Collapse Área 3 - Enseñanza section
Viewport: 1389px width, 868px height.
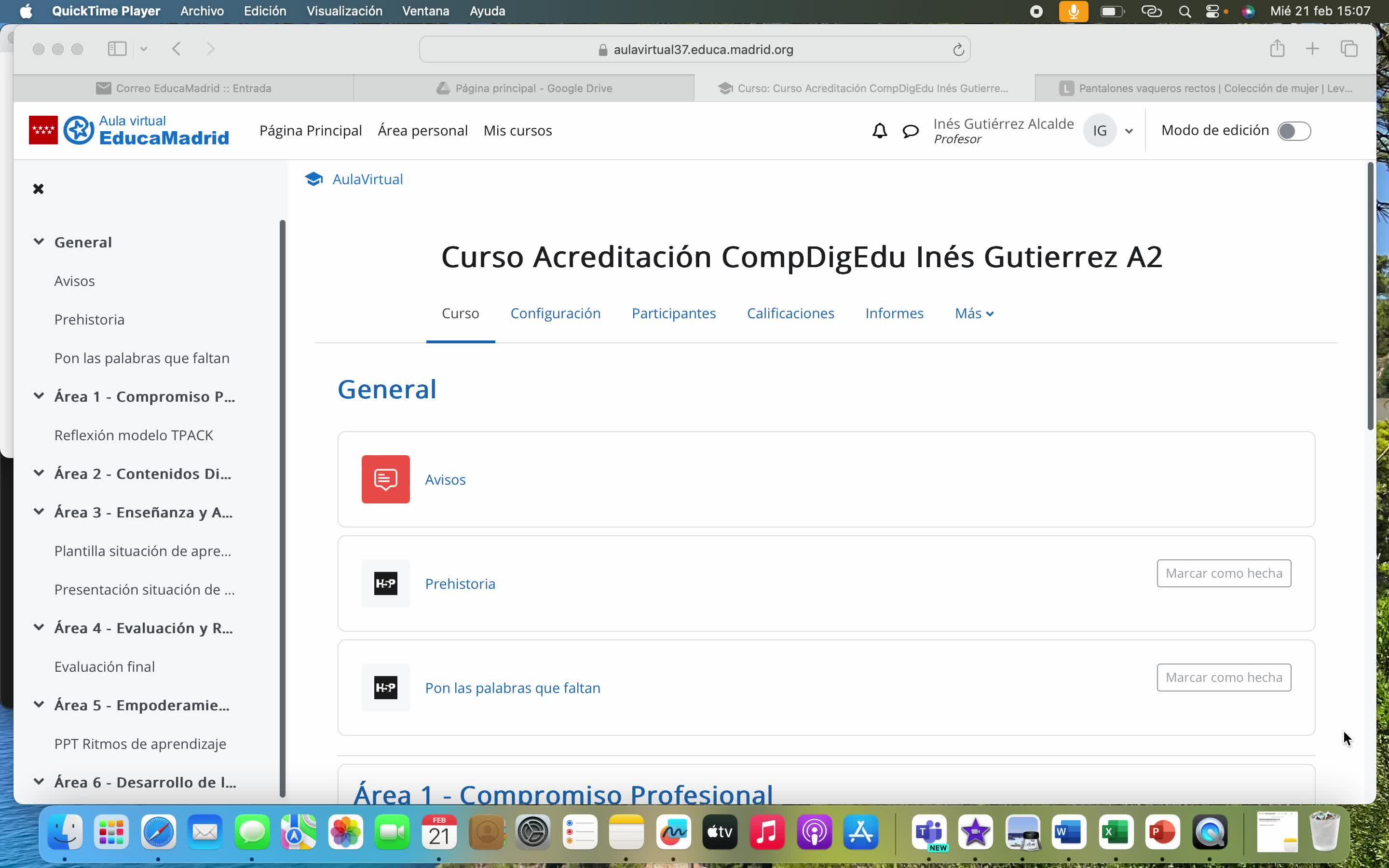pos(39,512)
